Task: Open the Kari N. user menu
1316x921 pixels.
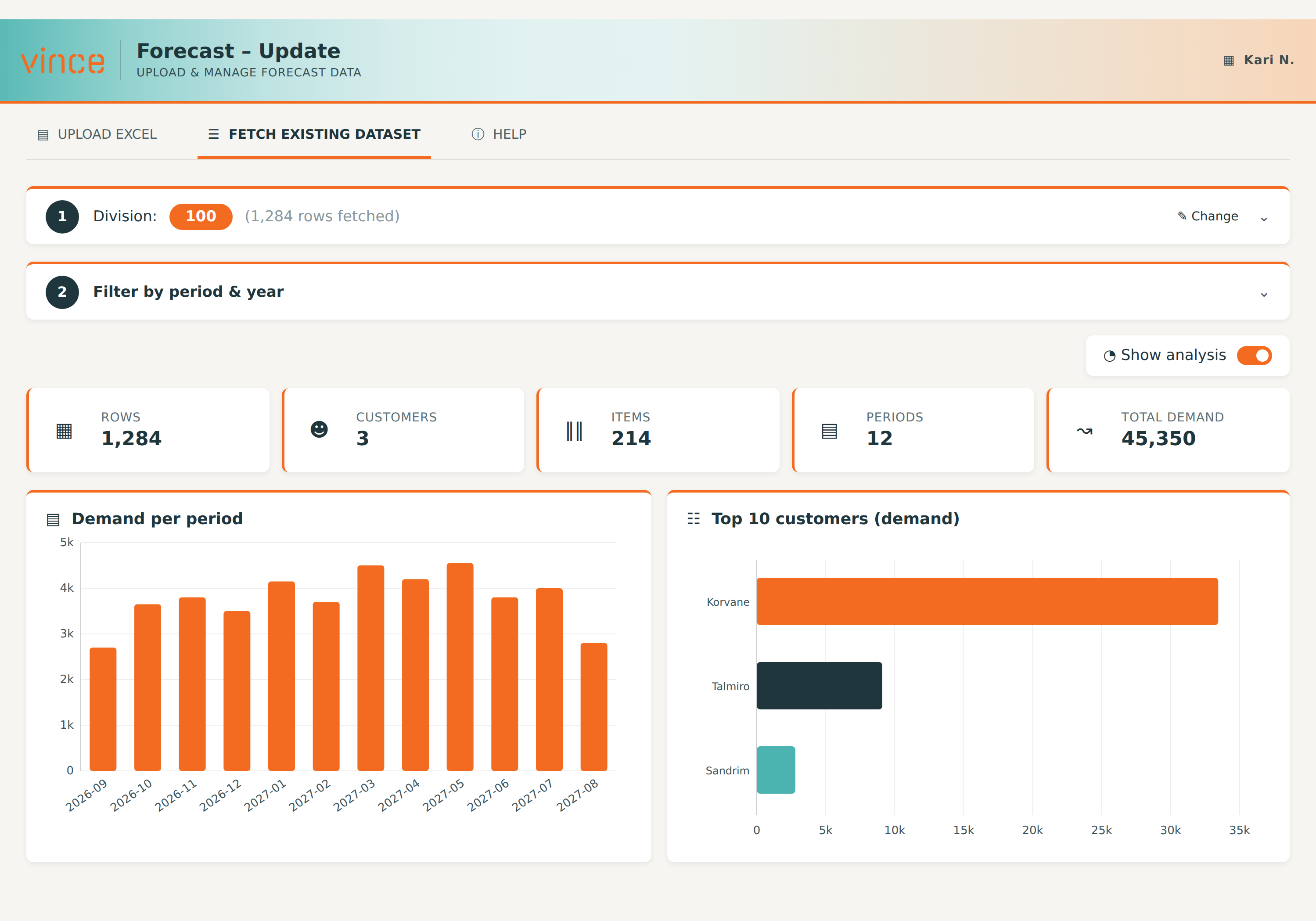Action: tap(1258, 60)
